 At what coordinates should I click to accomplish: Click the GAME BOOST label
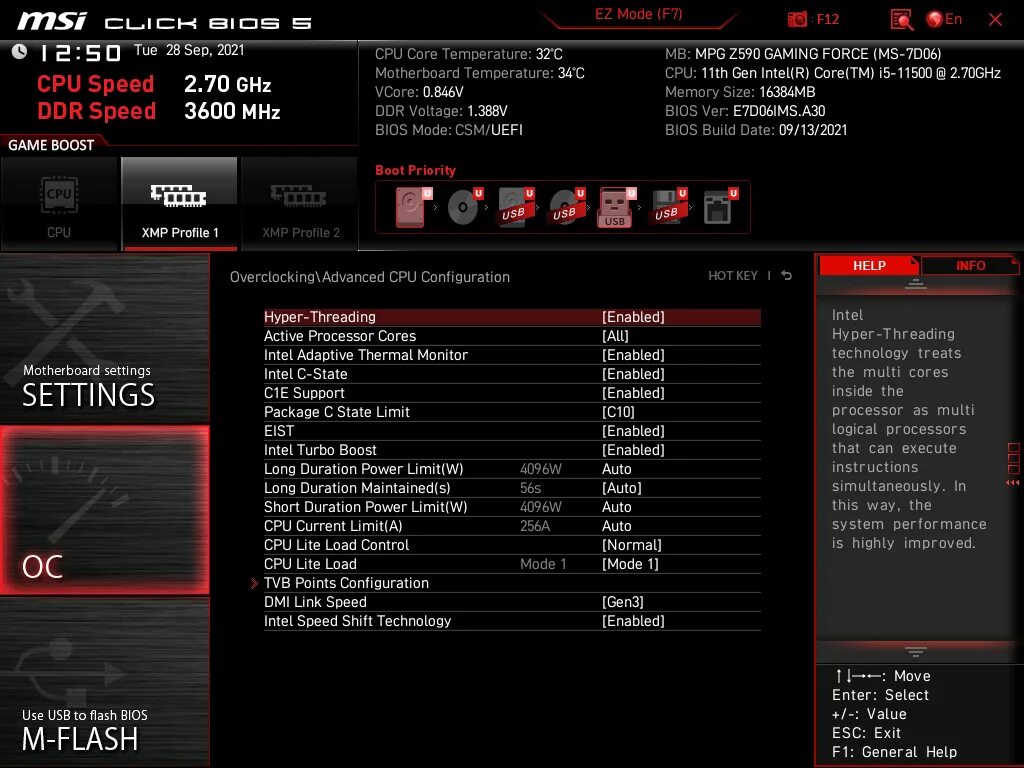[51, 145]
